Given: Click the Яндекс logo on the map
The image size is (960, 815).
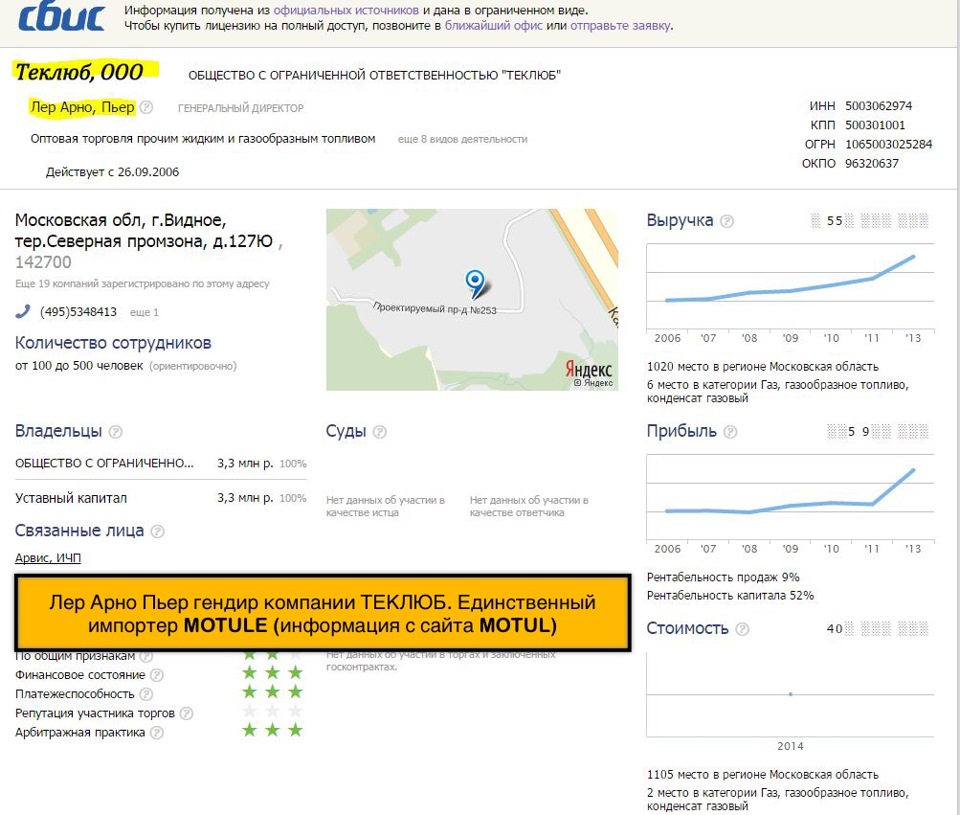Looking at the screenshot, I should (588, 369).
